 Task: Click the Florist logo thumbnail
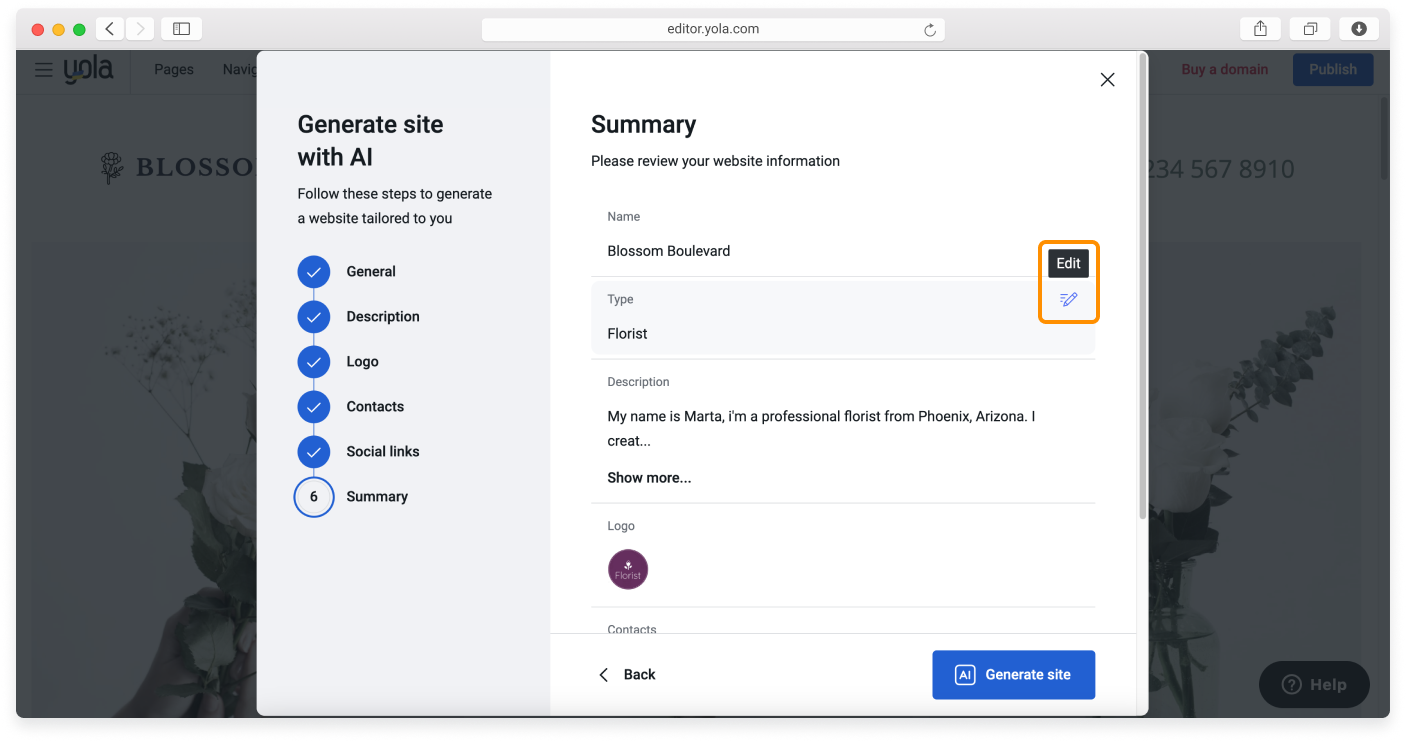tap(628, 570)
